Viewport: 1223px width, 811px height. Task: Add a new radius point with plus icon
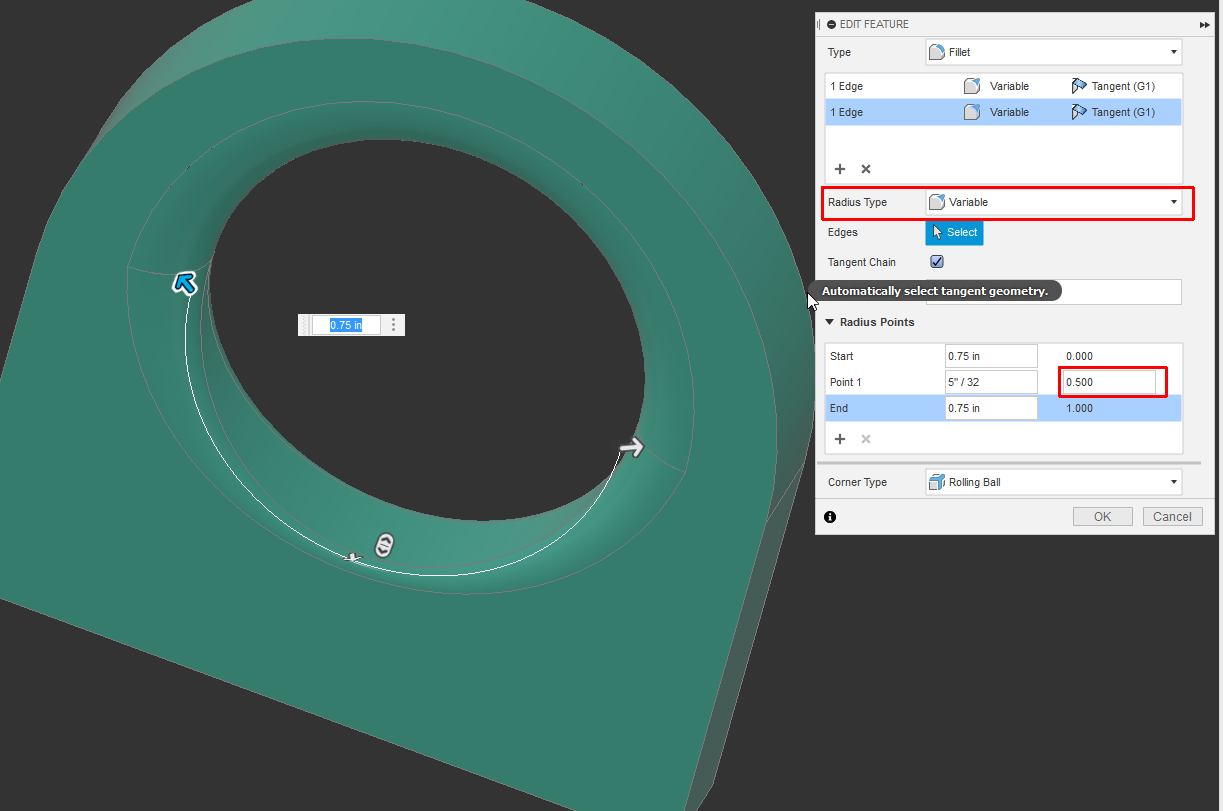840,438
